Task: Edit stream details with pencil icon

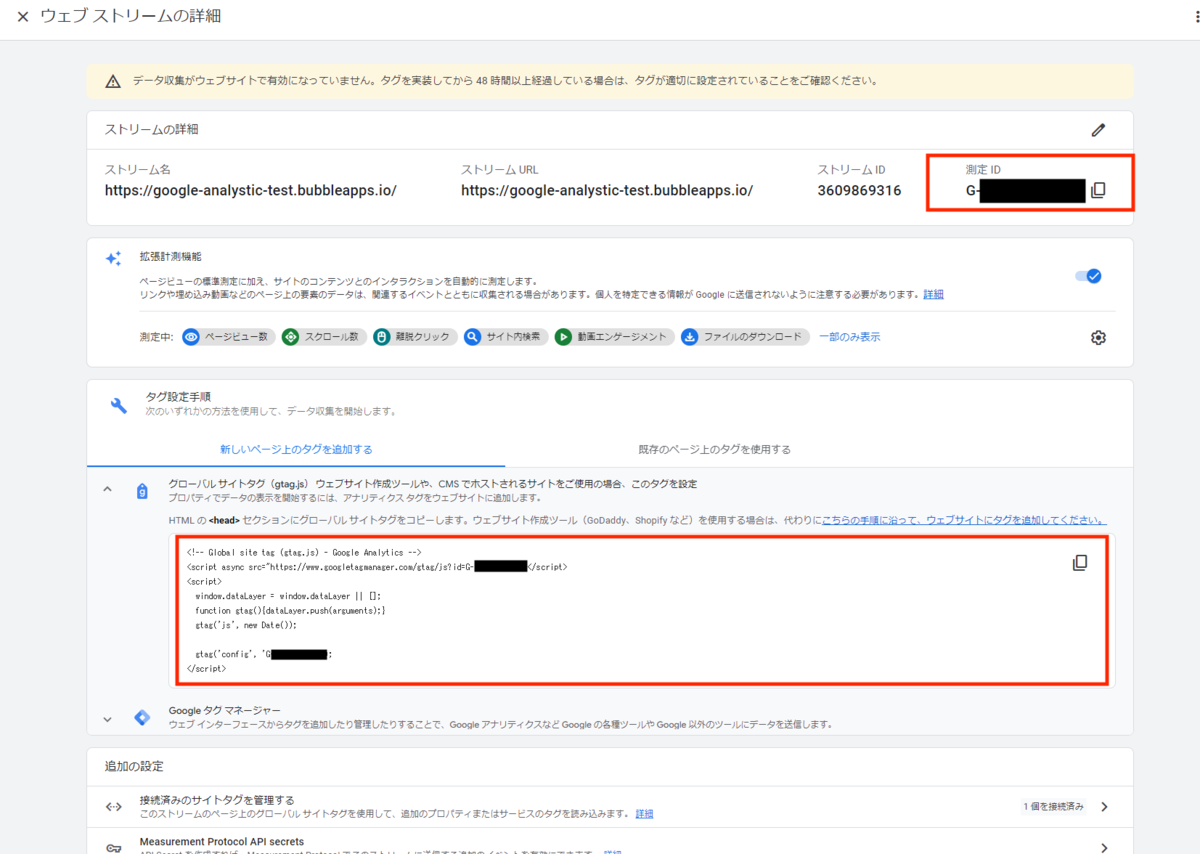Action: click(x=1098, y=130)
